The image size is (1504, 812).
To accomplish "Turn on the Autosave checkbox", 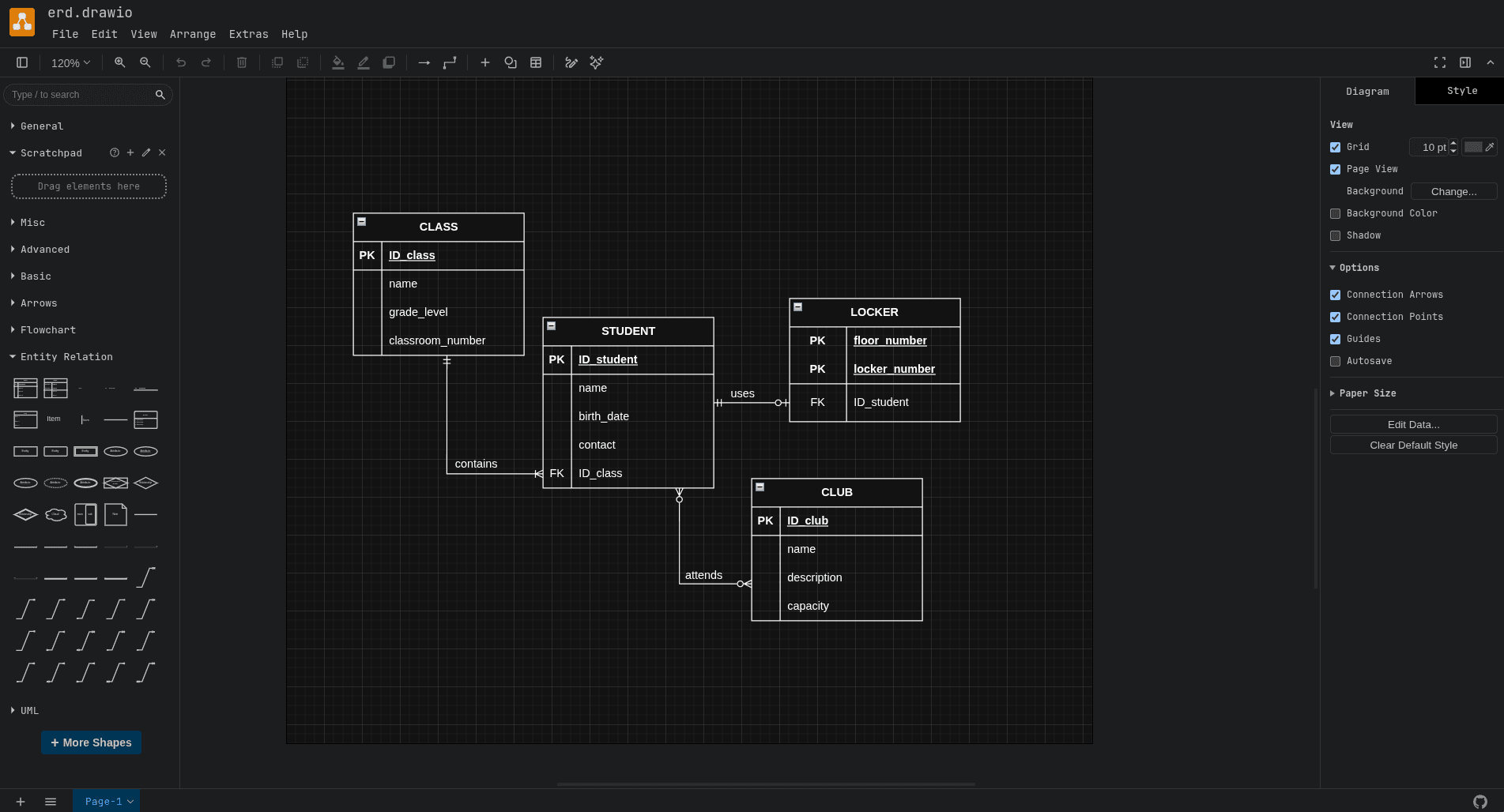I will pos(1336,361).
